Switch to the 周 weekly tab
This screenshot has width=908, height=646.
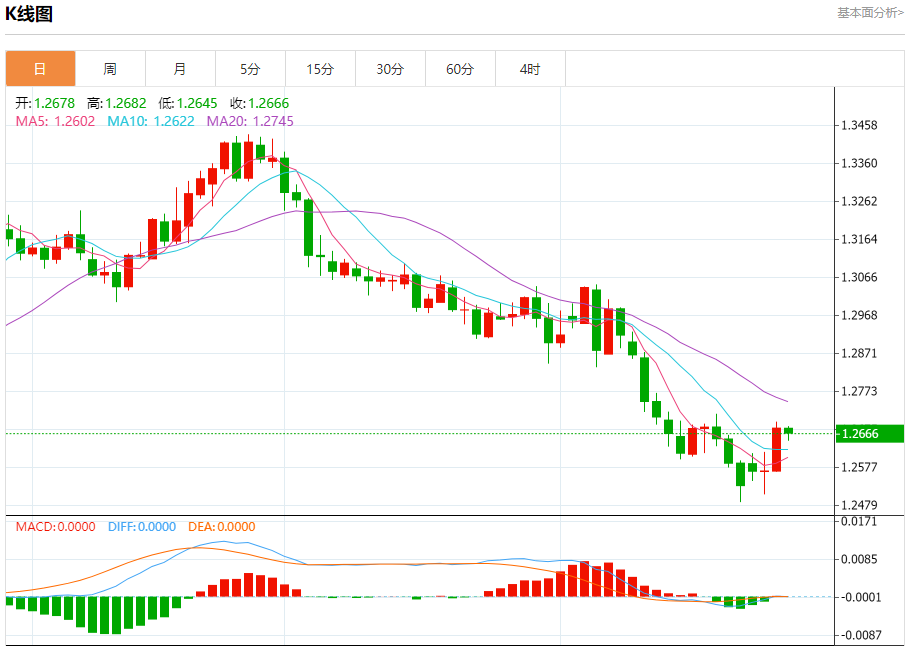pos(110,69)
